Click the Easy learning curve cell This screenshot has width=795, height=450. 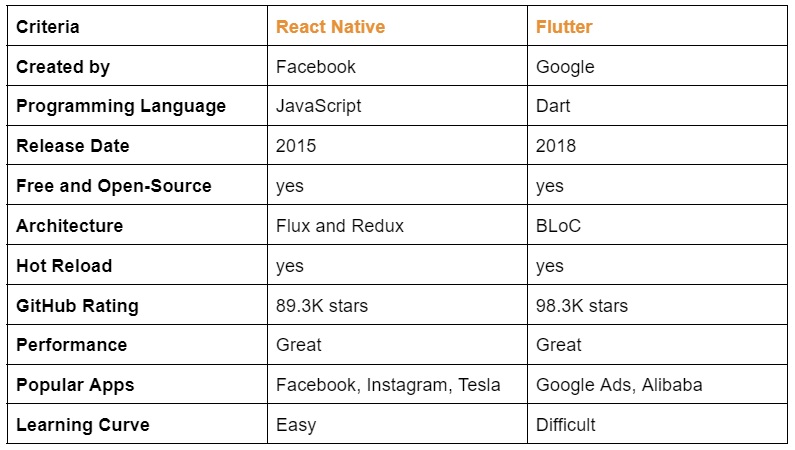point(397,424)
